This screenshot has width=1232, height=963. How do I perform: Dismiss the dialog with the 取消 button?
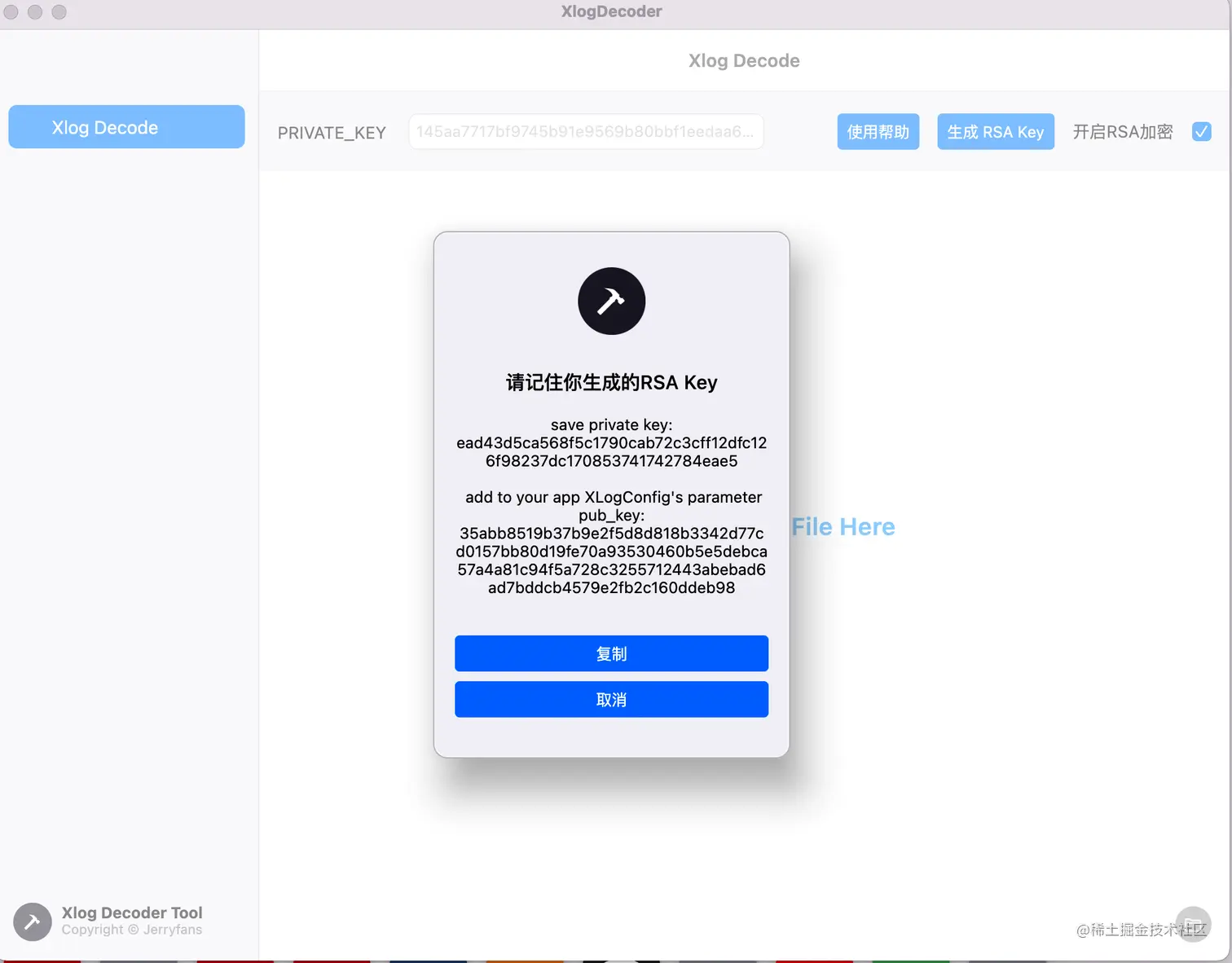[x=611, y=698]
